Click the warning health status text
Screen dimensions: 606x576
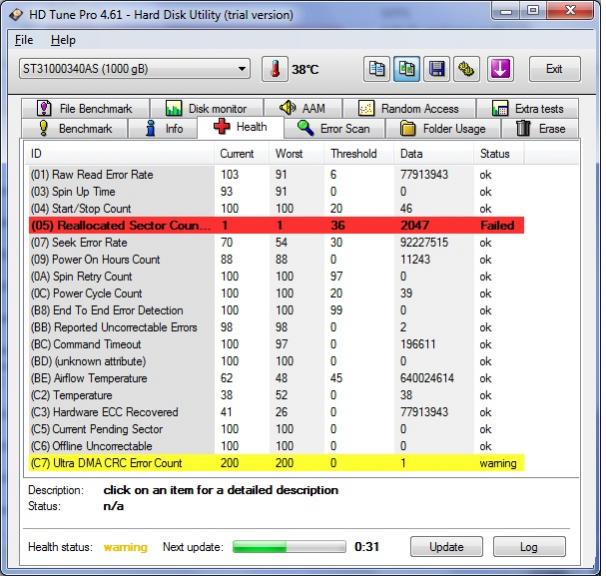[126, 547]
